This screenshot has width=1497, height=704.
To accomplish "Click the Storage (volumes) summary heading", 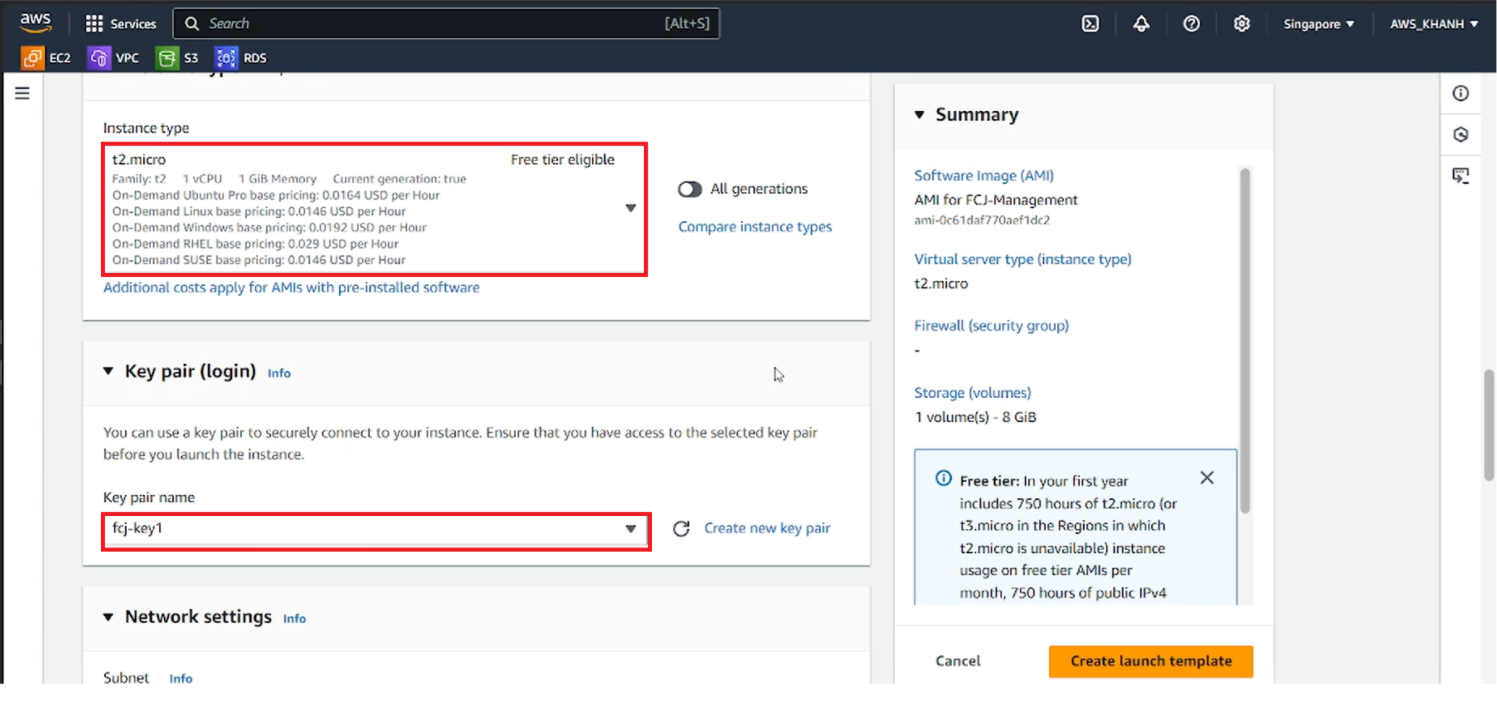I will tap(973, 393).
